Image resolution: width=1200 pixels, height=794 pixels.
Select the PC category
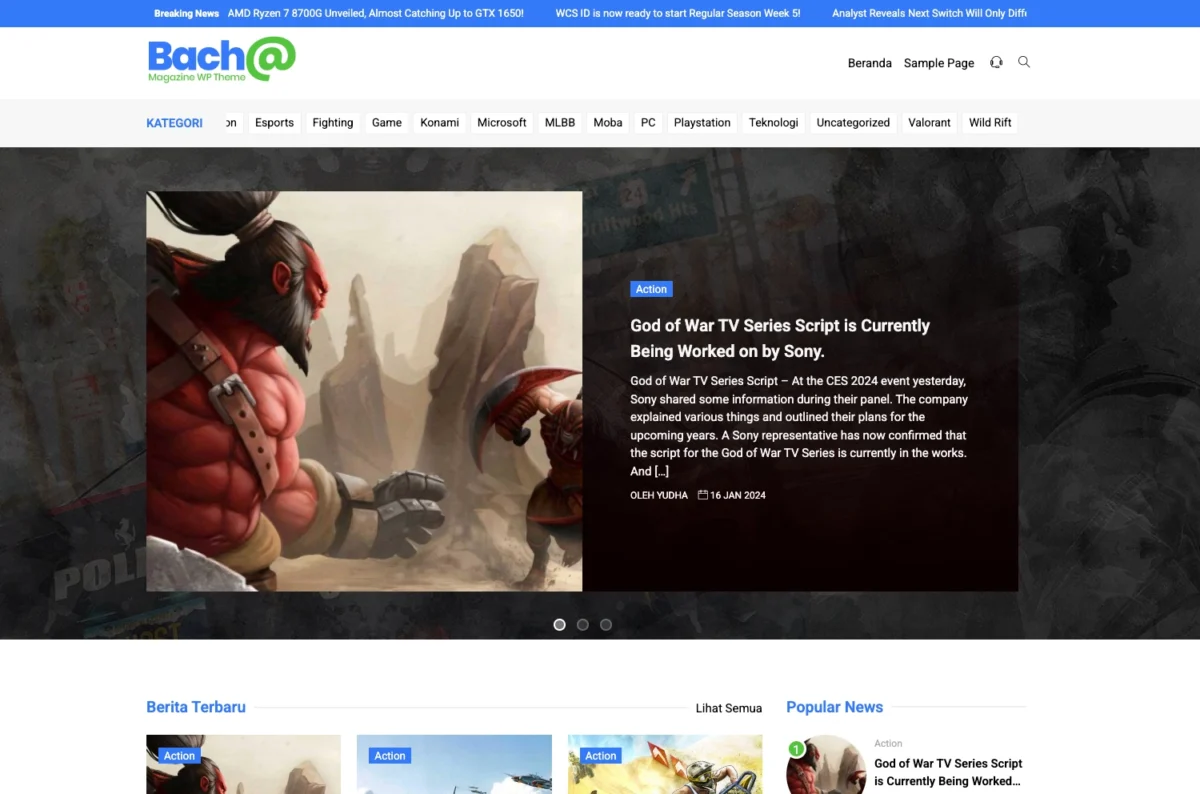tap(648, 123)
